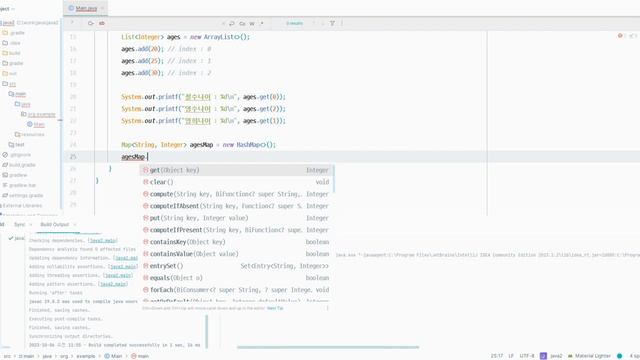Open java2.main link after Adding threading assertions
Image resolution: width=640 pixels, height=360 pixels.
coord(118,276)
